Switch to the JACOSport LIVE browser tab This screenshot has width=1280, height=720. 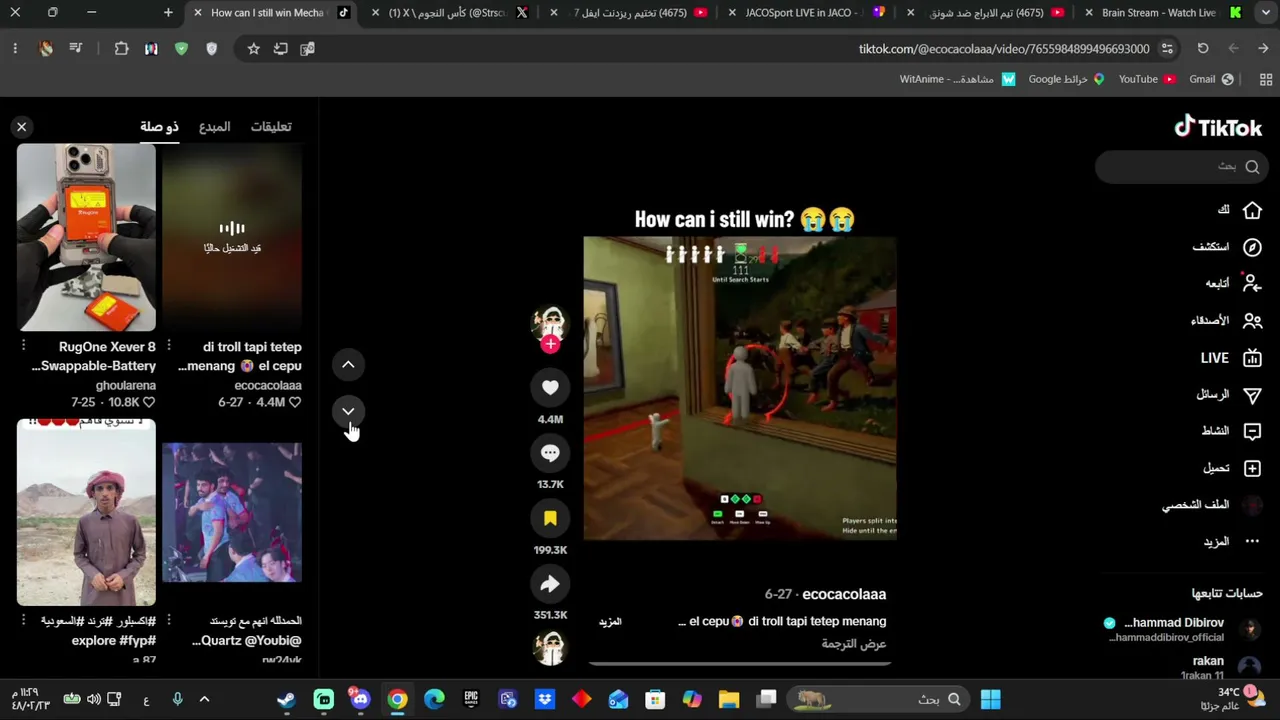(x=804, y=13)
